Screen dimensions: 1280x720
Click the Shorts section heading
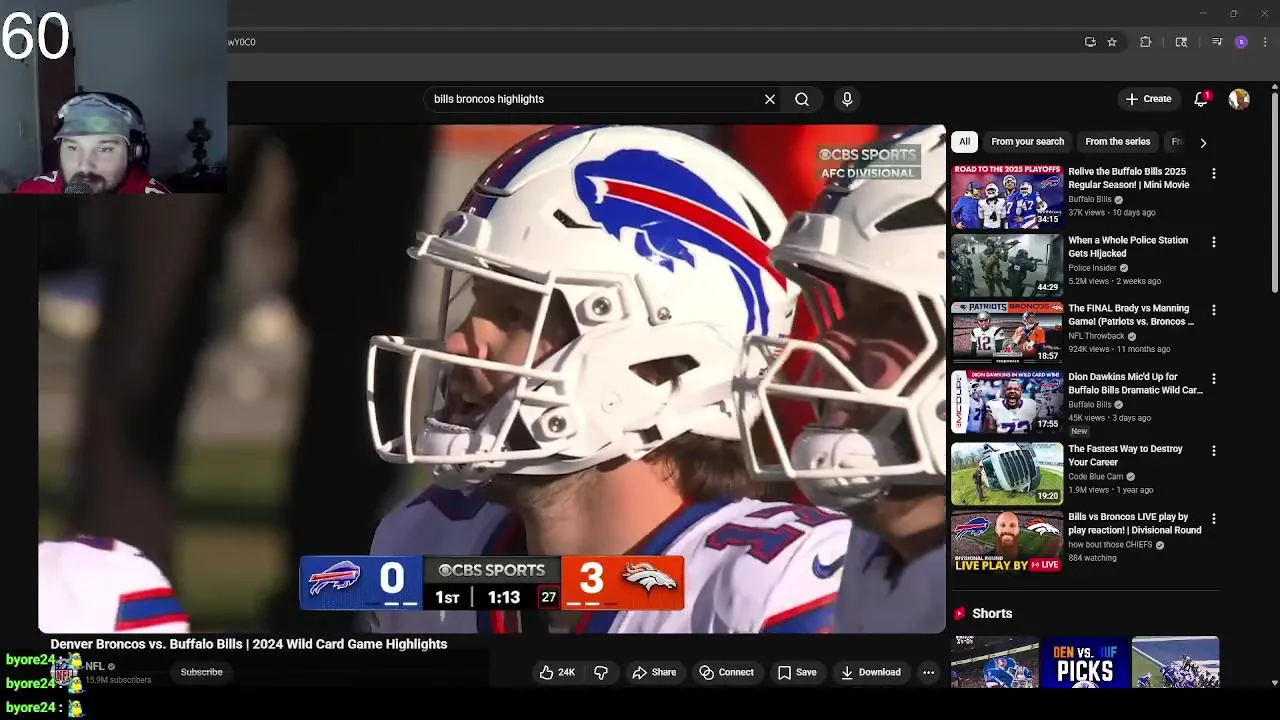(992, 613)
